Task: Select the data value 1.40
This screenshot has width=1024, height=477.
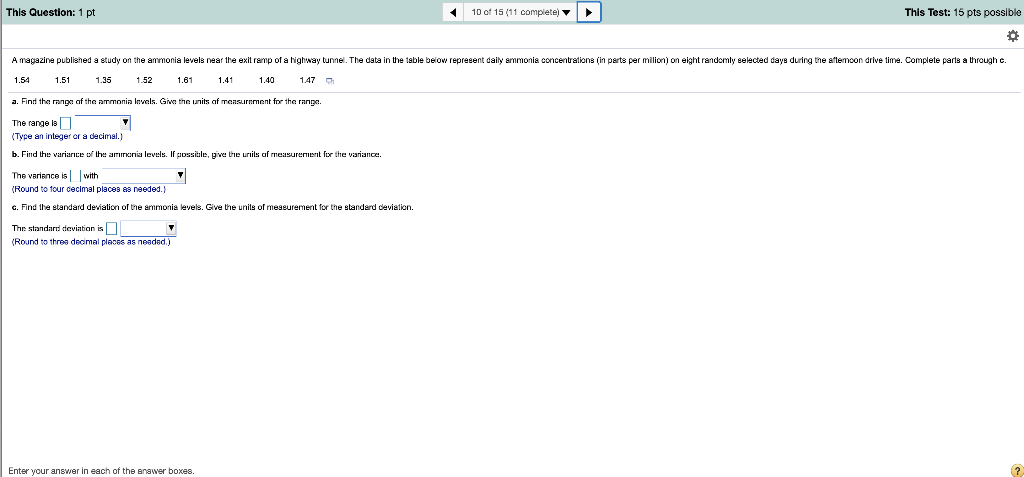Action: pyautogui.click(x=266, y=80)
